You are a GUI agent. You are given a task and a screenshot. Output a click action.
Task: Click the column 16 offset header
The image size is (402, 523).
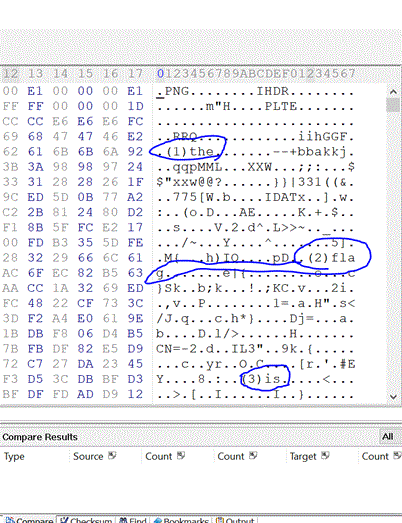point(110,73)
